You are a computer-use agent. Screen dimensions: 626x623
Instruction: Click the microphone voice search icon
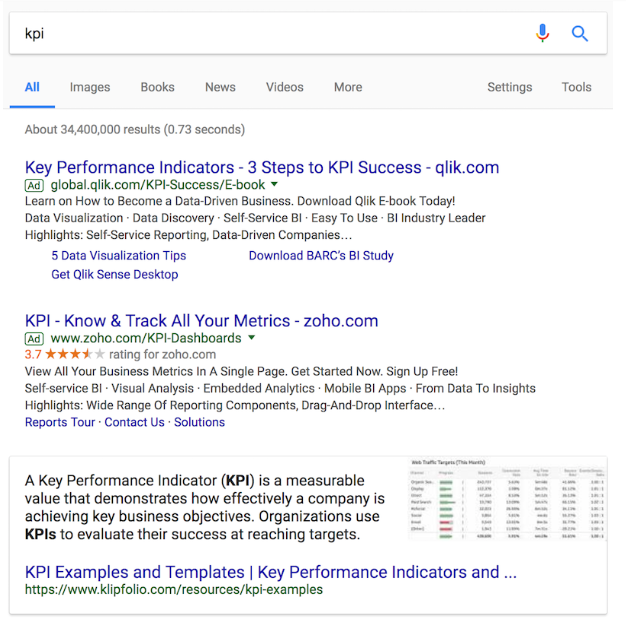[x=542, y=33]
